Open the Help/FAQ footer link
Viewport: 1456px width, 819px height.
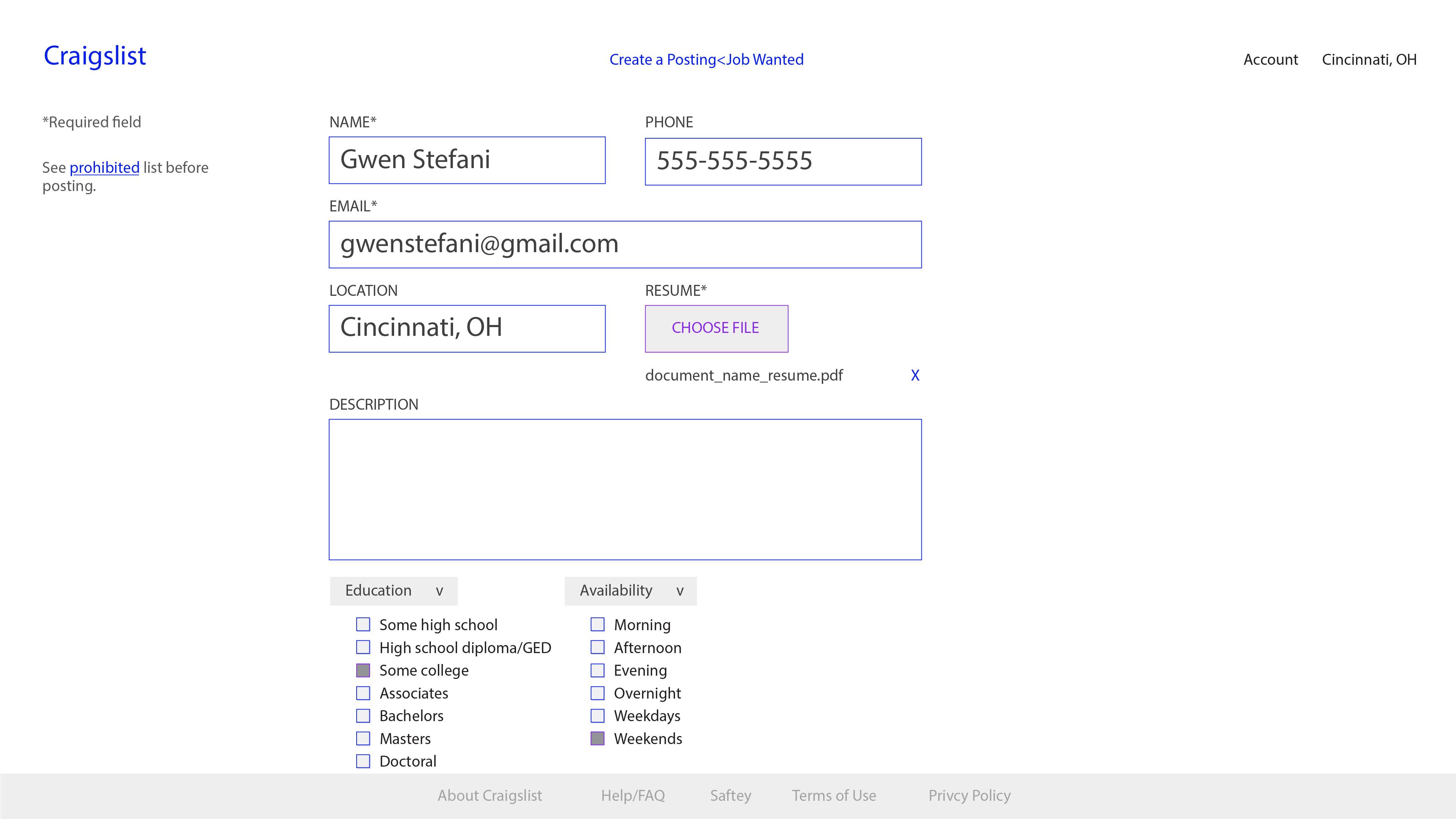tap(632, 795)
